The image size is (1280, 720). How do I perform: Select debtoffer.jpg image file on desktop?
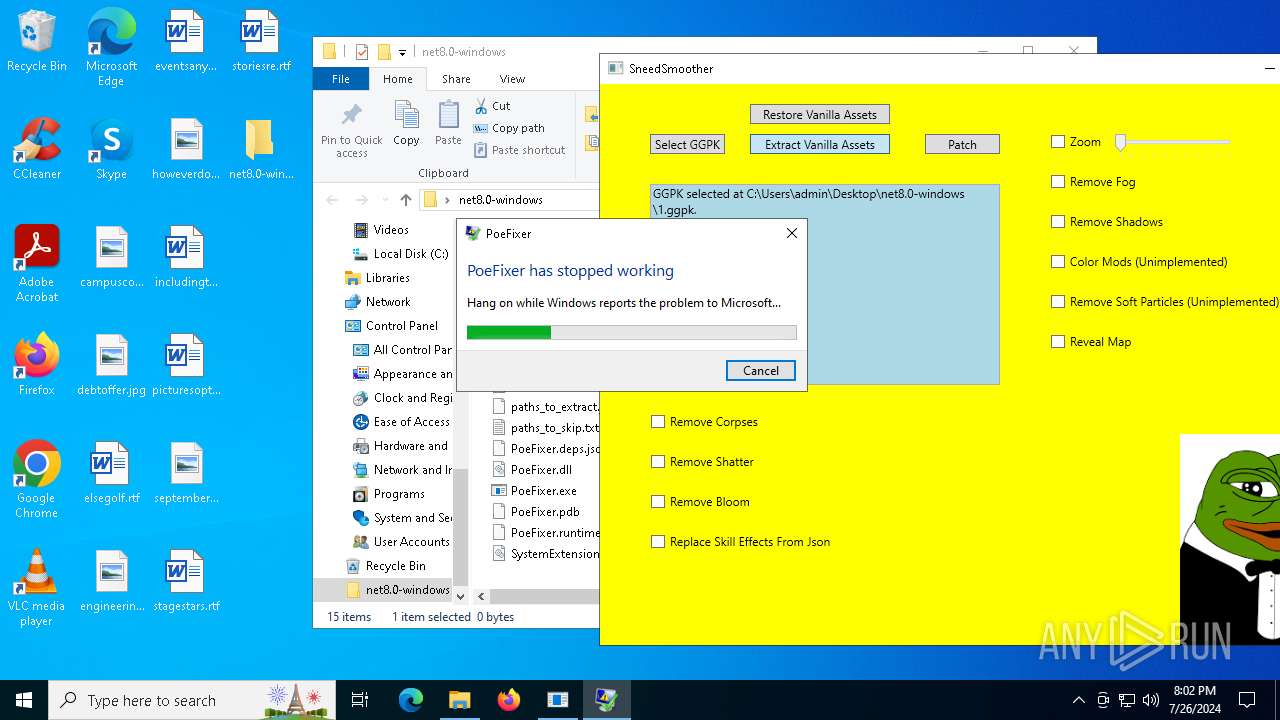pyautogui.click(x=111, y=365)
